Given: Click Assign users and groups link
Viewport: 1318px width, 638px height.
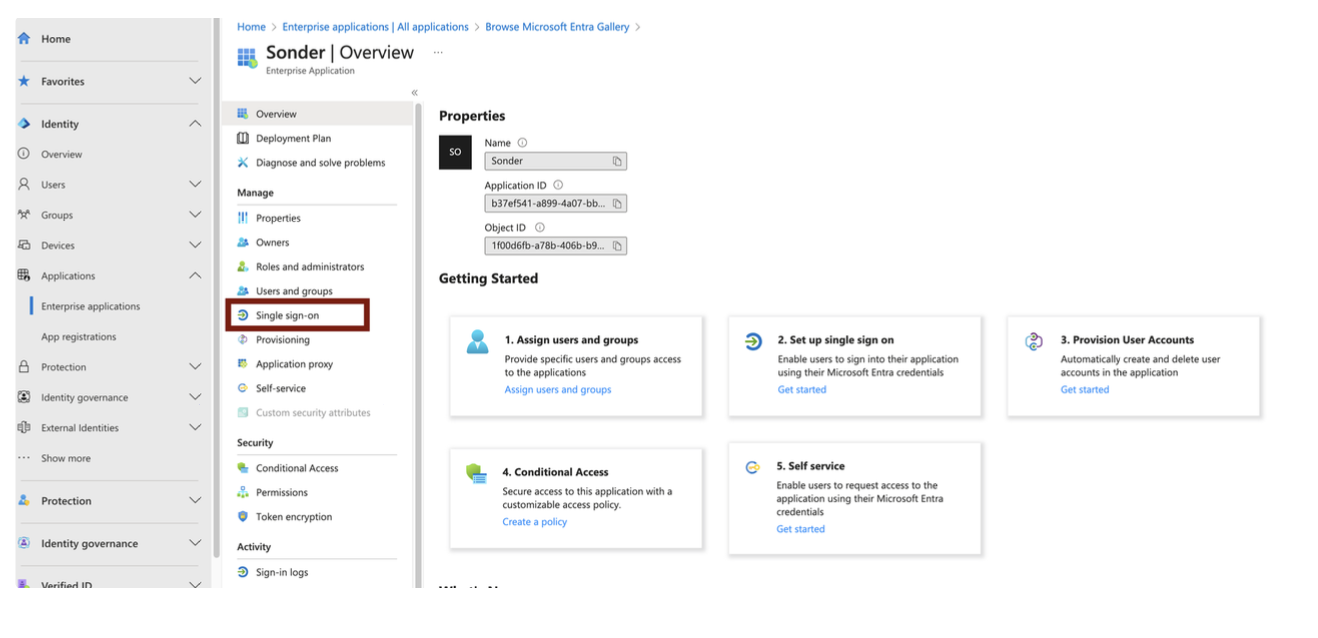Looking at the screenshot, I should (557, 390).
